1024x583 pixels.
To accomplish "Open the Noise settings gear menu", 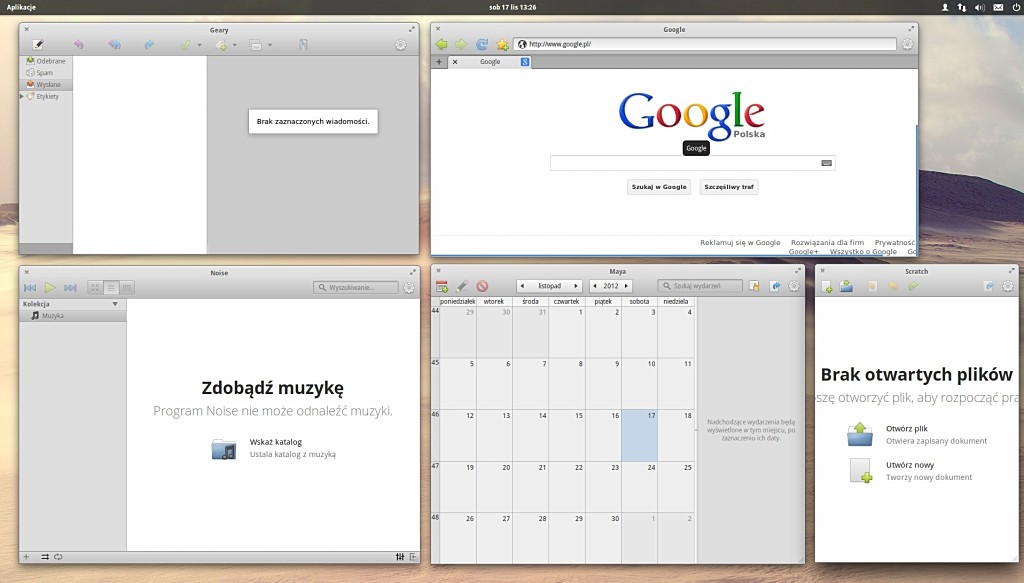I will coord(409,287).
